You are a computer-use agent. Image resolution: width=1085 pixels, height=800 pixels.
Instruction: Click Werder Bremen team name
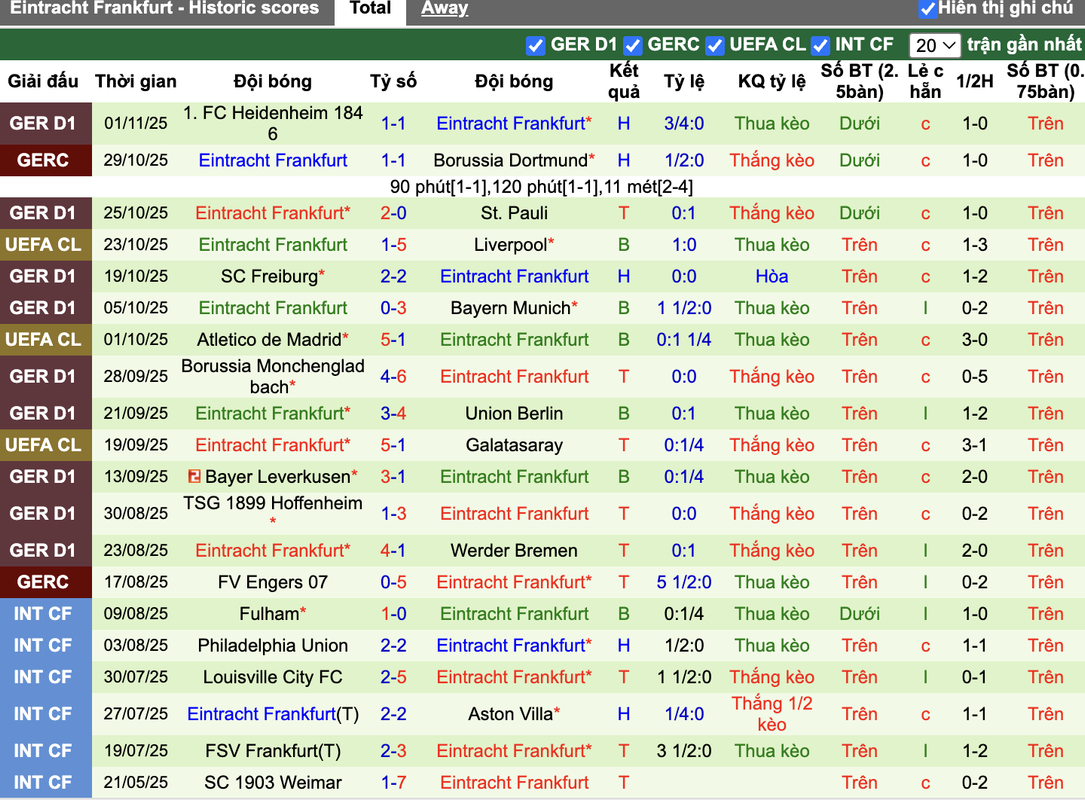[514, 551]
